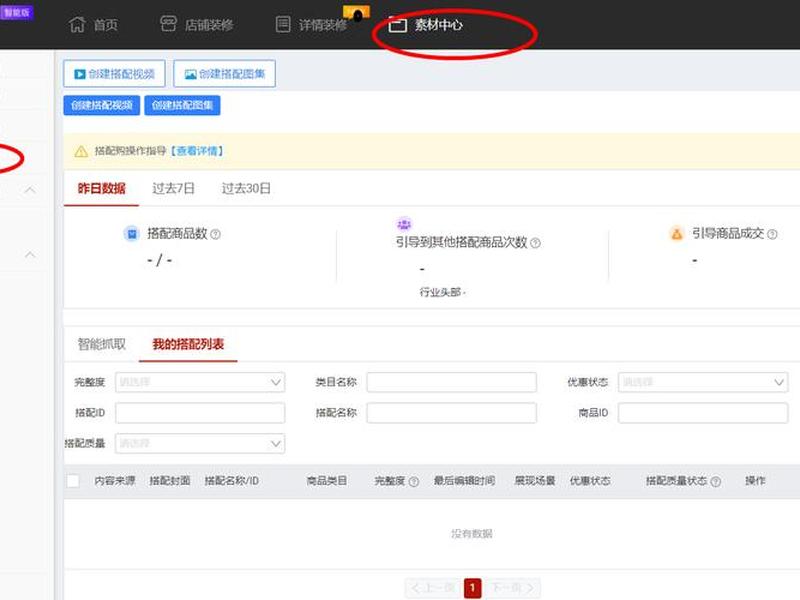The height and width of the screenshot is (600, 800).
Task: Open the 搭配质量 dropdown
Action: pyautogui.click(x=200, y=443)
